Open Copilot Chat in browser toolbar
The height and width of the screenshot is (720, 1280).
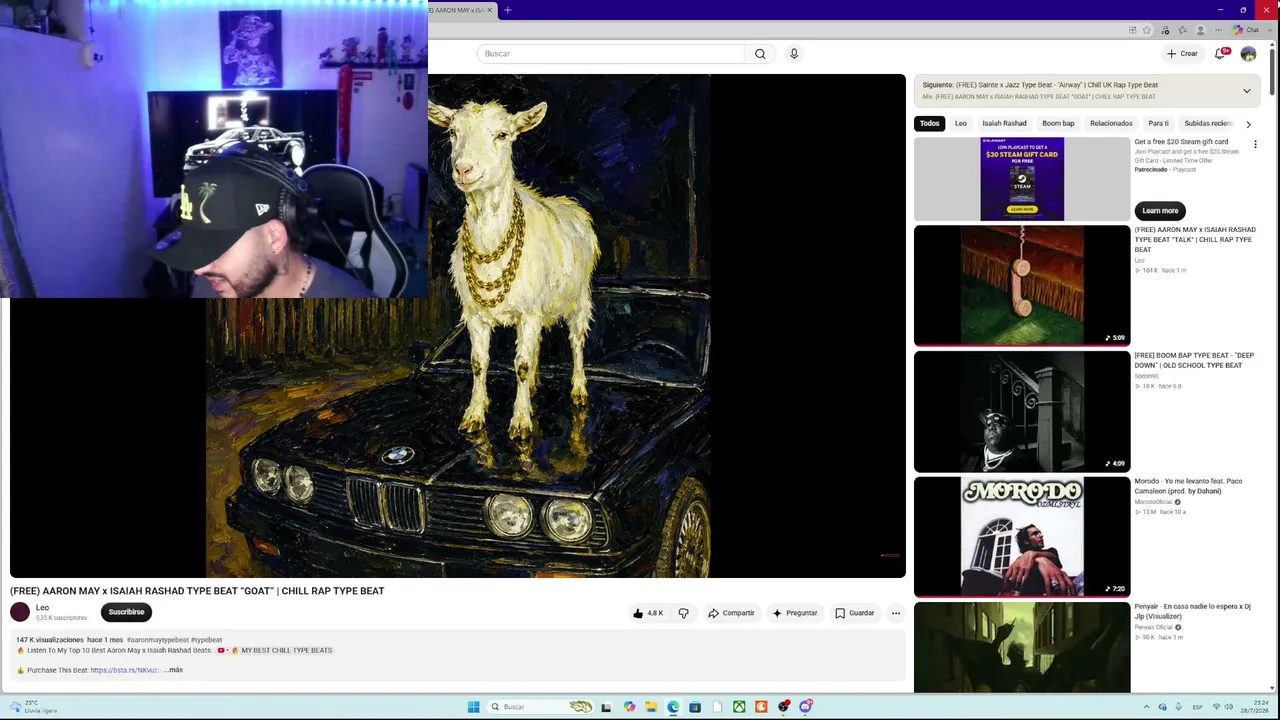pyautogui.click(x=1245, y=30)
